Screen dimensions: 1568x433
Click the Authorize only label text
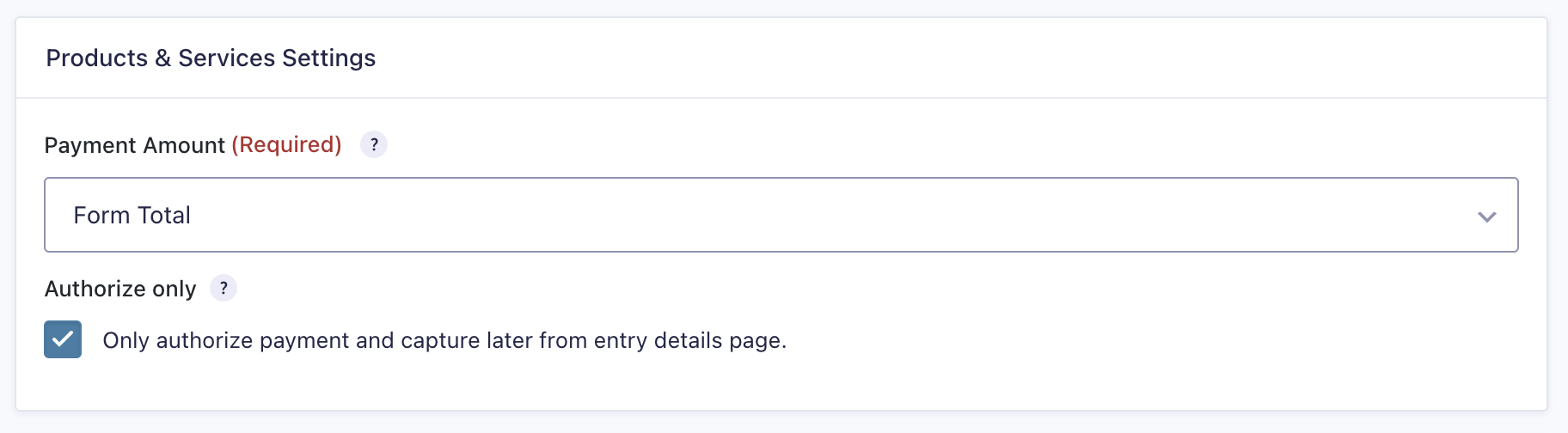click(120, 289)
